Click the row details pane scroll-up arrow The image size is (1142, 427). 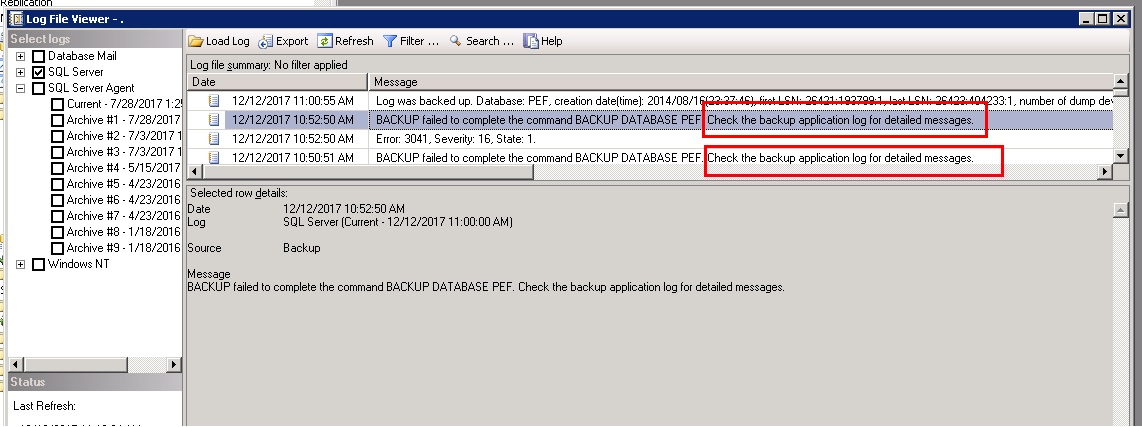1120,211
